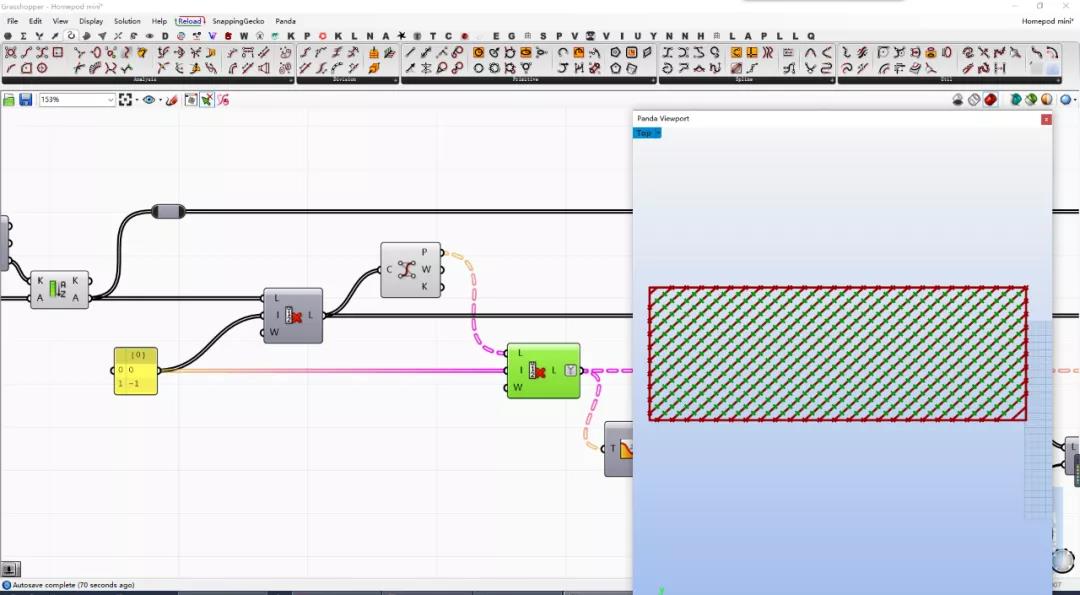Open named views with the eye icon
The image size is (1080, 595).
149,100
